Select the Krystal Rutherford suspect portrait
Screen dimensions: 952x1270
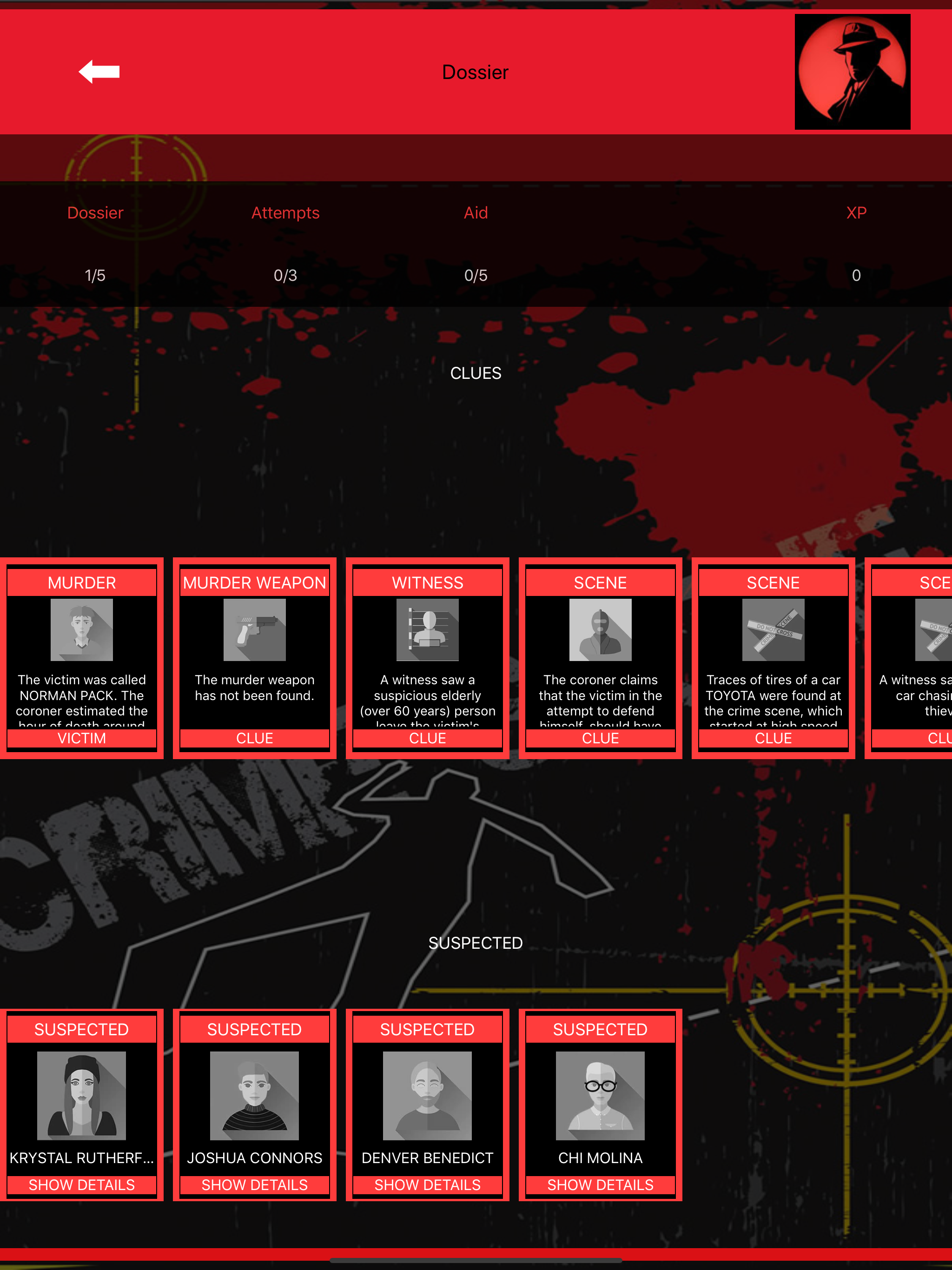(81, 1096)
